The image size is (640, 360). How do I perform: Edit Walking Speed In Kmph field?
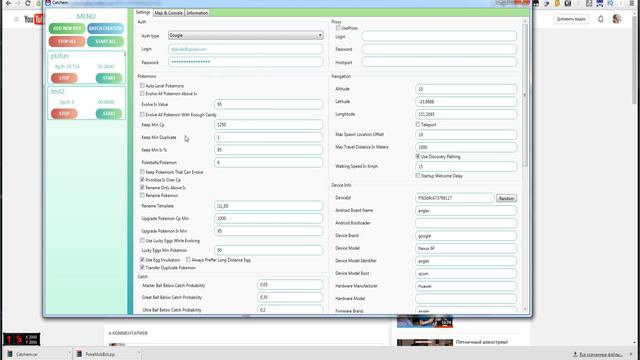[x=466, y=167]
